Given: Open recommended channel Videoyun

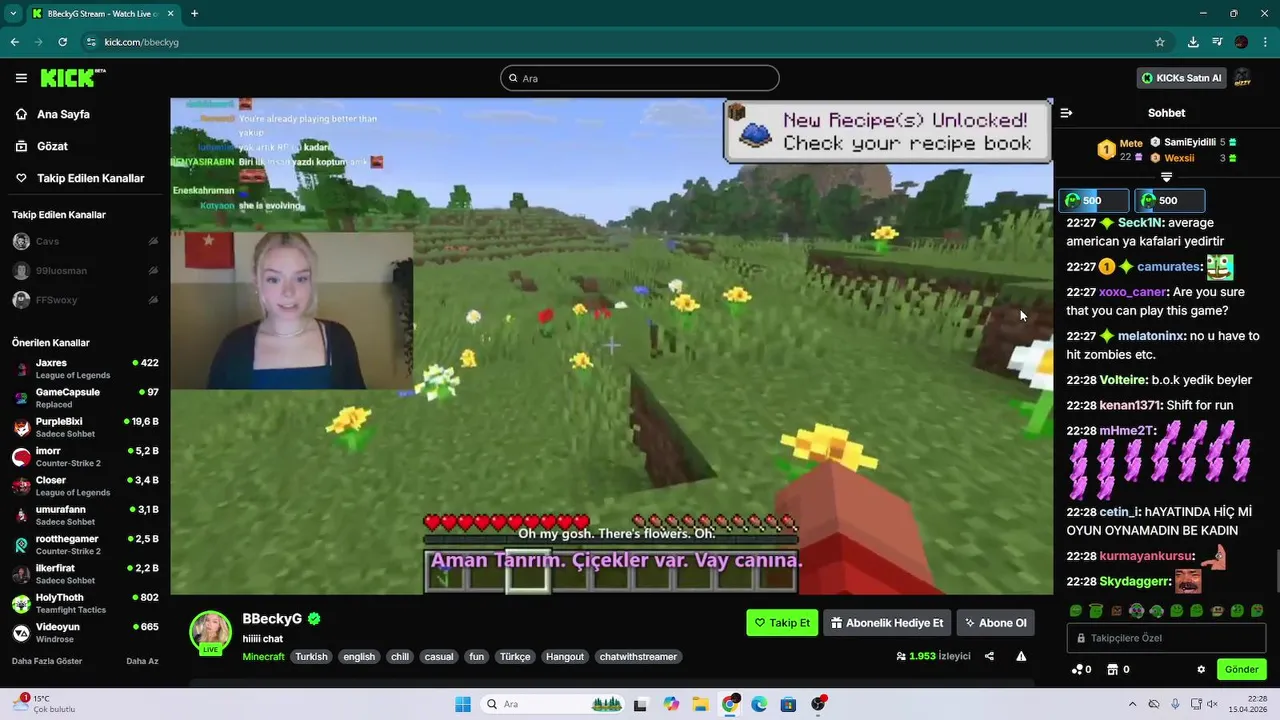Looking at the screenshot, I should tap(85, 632).
